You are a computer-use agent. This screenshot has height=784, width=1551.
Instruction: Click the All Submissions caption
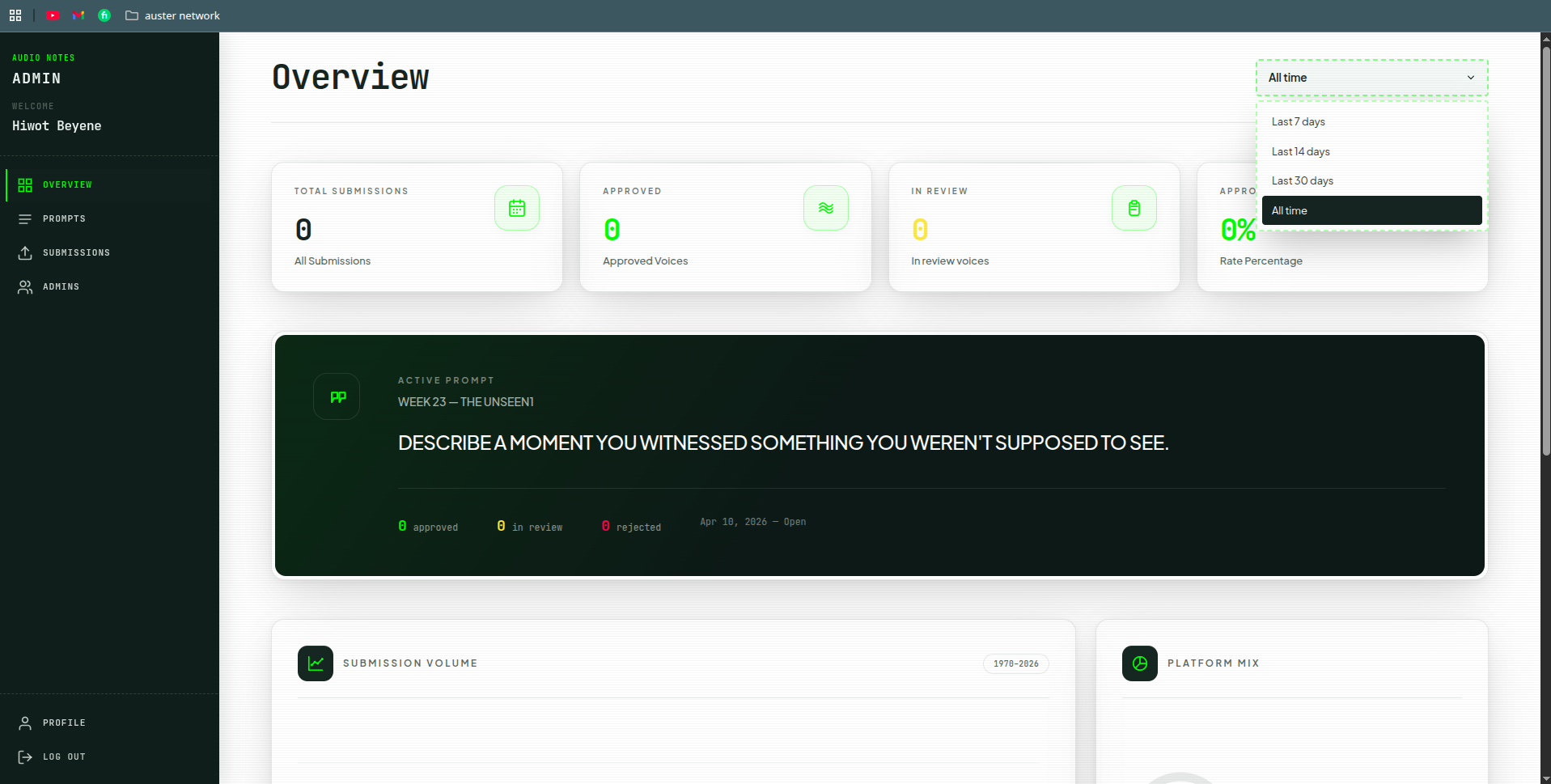[333, 261]
